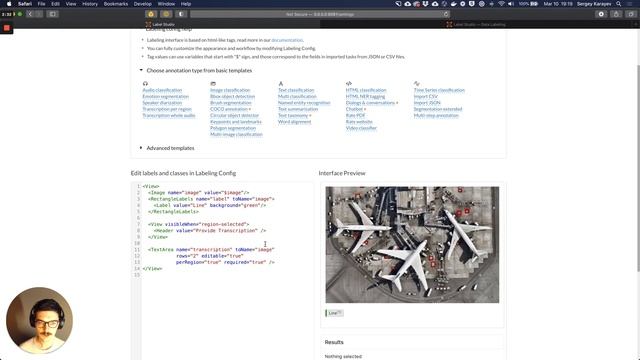Click the half-circle reader icon in Safari toolbar

point(181,14)
